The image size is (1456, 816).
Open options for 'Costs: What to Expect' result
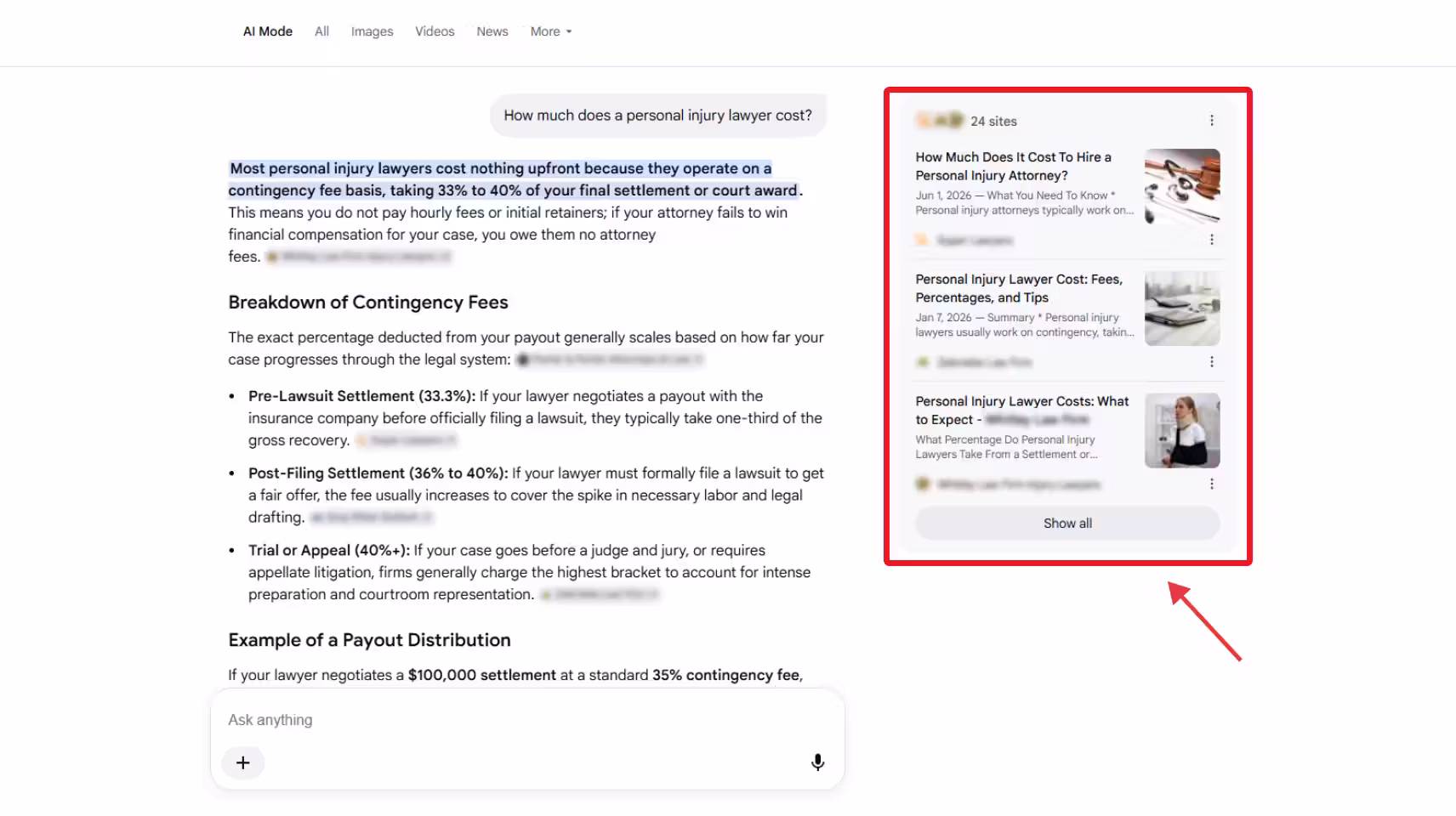(x=1212, y=484)
